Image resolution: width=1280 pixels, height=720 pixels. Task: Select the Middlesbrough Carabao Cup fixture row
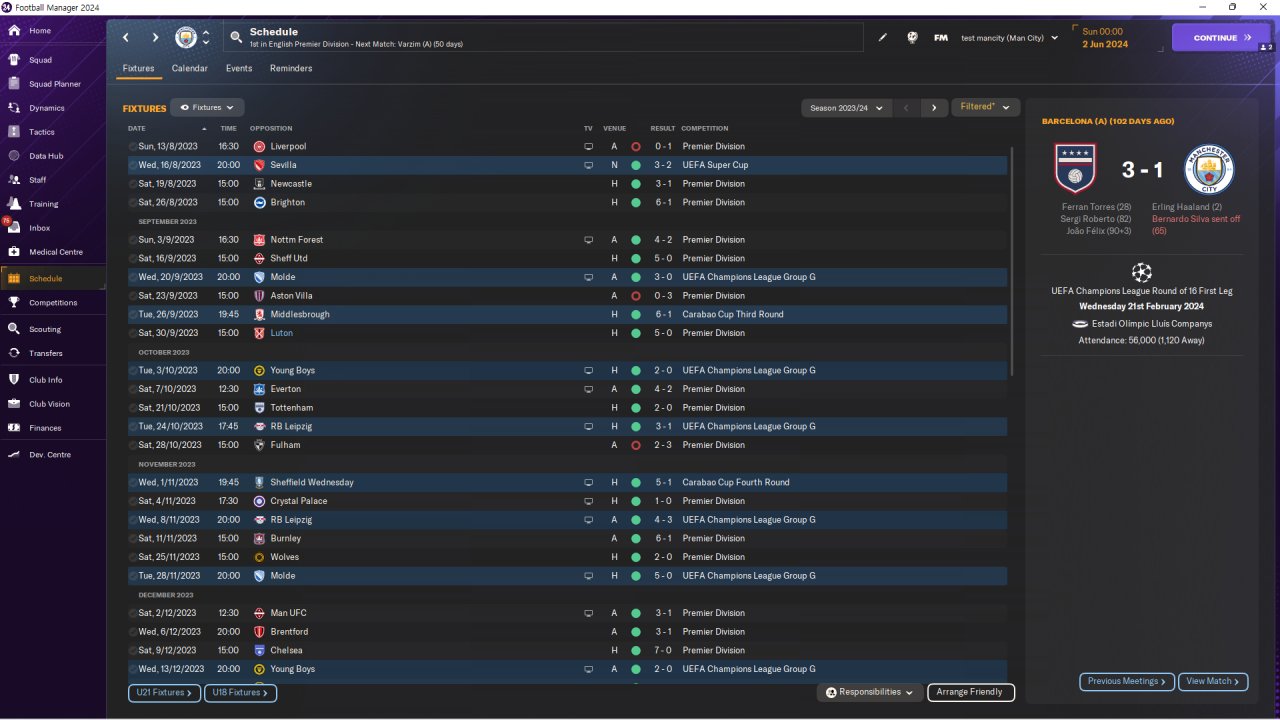[x=567, y=314]
